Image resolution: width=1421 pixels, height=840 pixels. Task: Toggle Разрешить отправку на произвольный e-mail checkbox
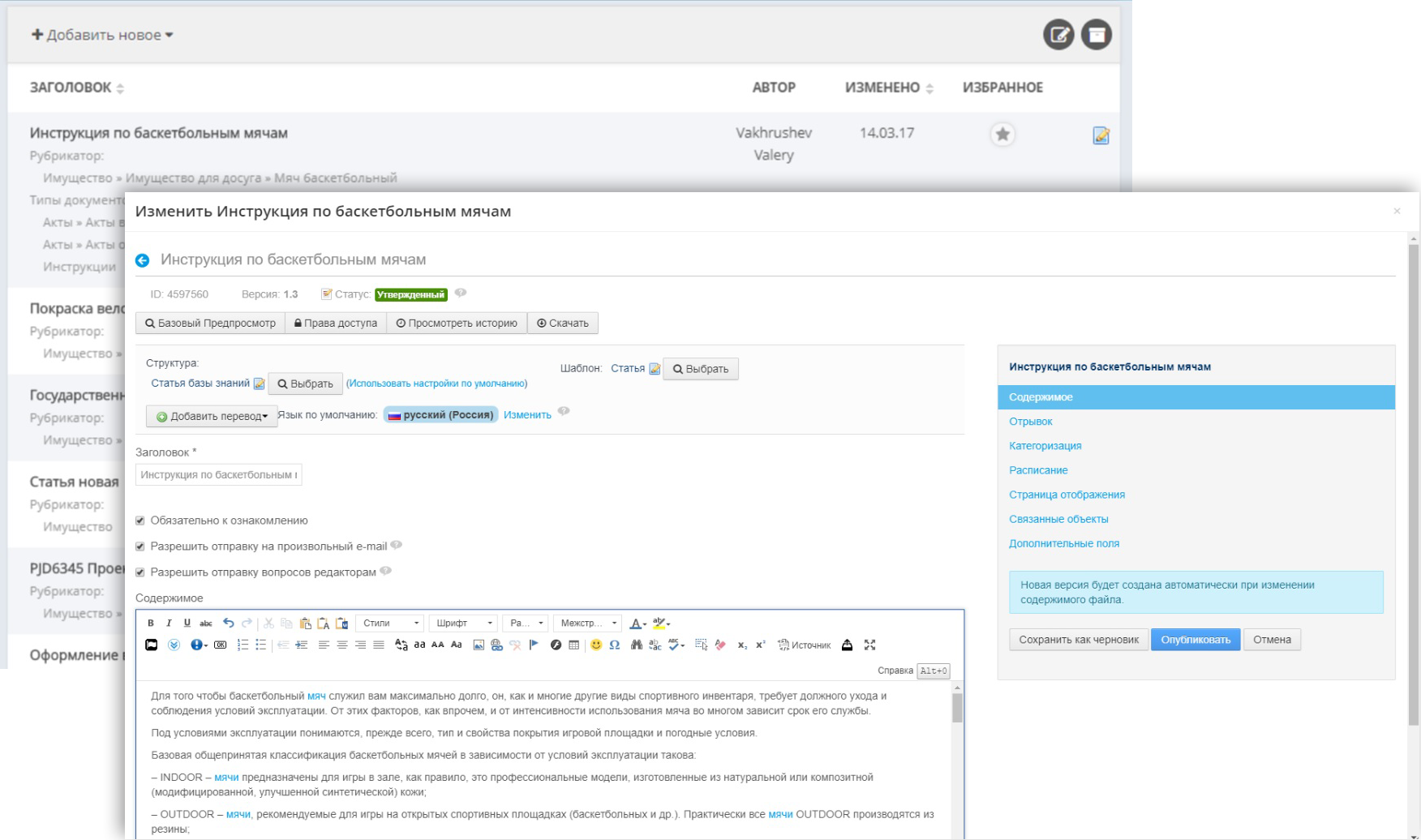point(140,546)
